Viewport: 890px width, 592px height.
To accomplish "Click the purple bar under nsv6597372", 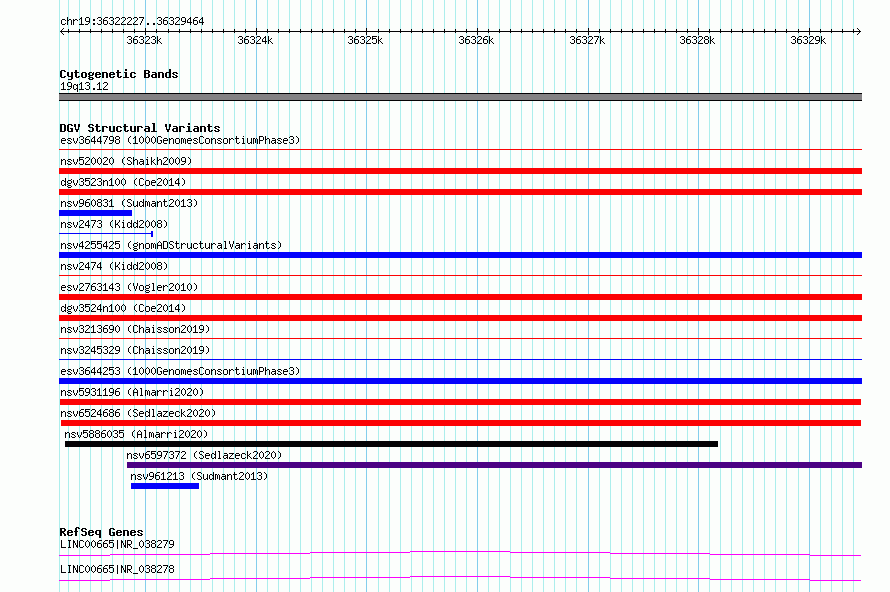I will [x=494, y=465].
